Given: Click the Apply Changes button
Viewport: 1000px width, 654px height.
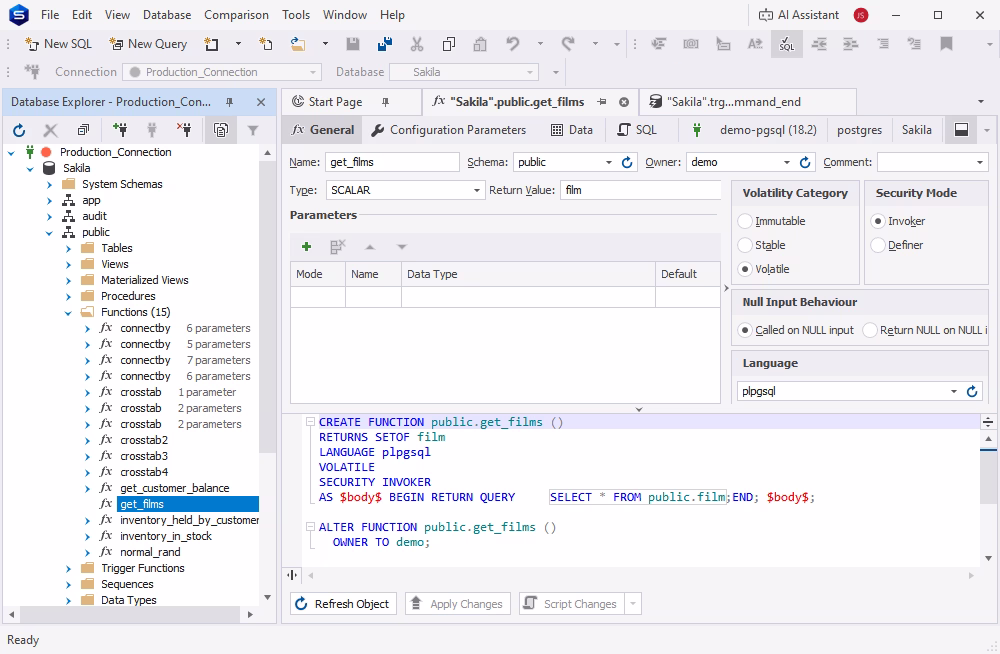Looking at the screenshot, I should pos(458,604).
